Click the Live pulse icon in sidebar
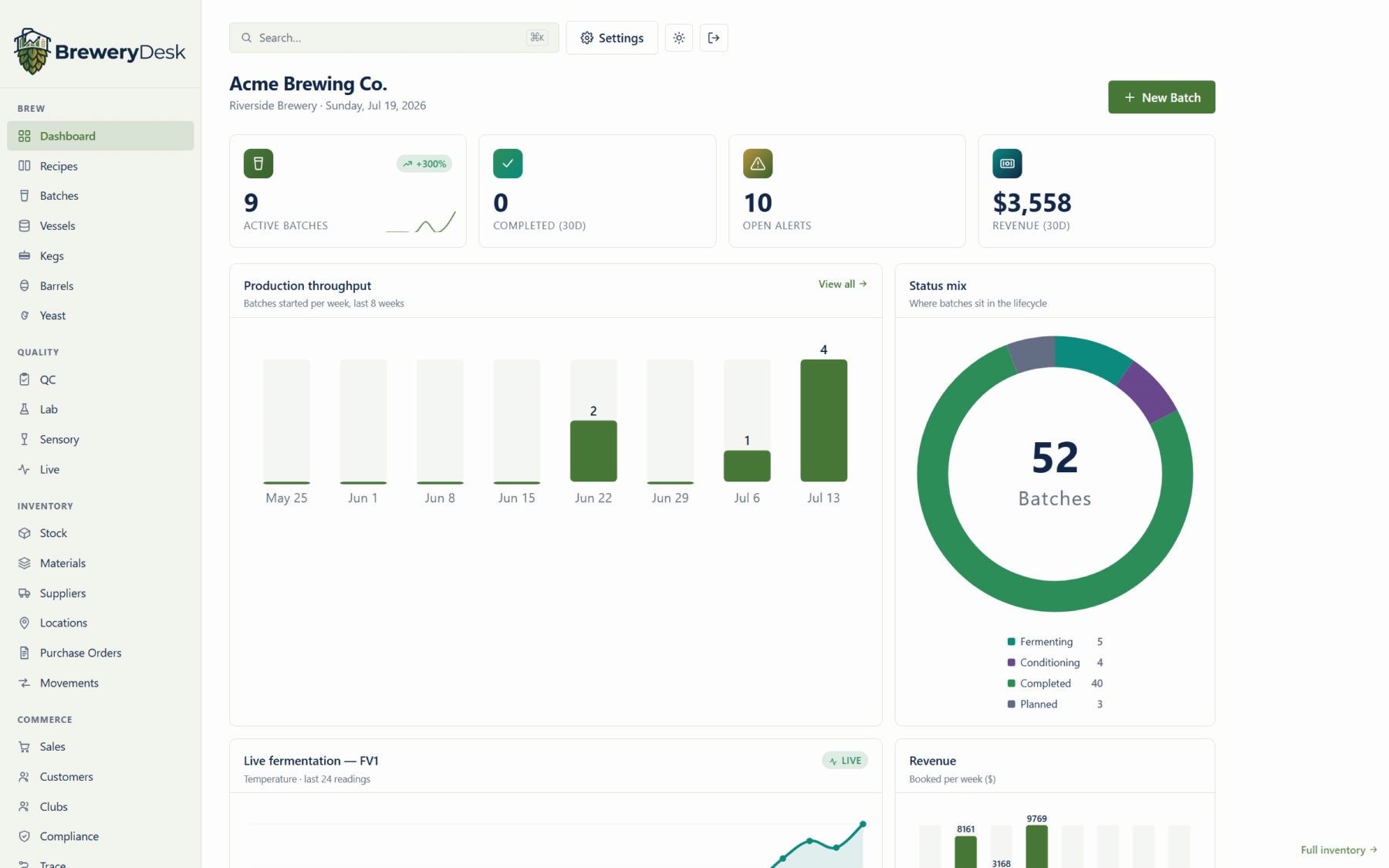The image size is (1389, 868). click(x=25, y=469)
